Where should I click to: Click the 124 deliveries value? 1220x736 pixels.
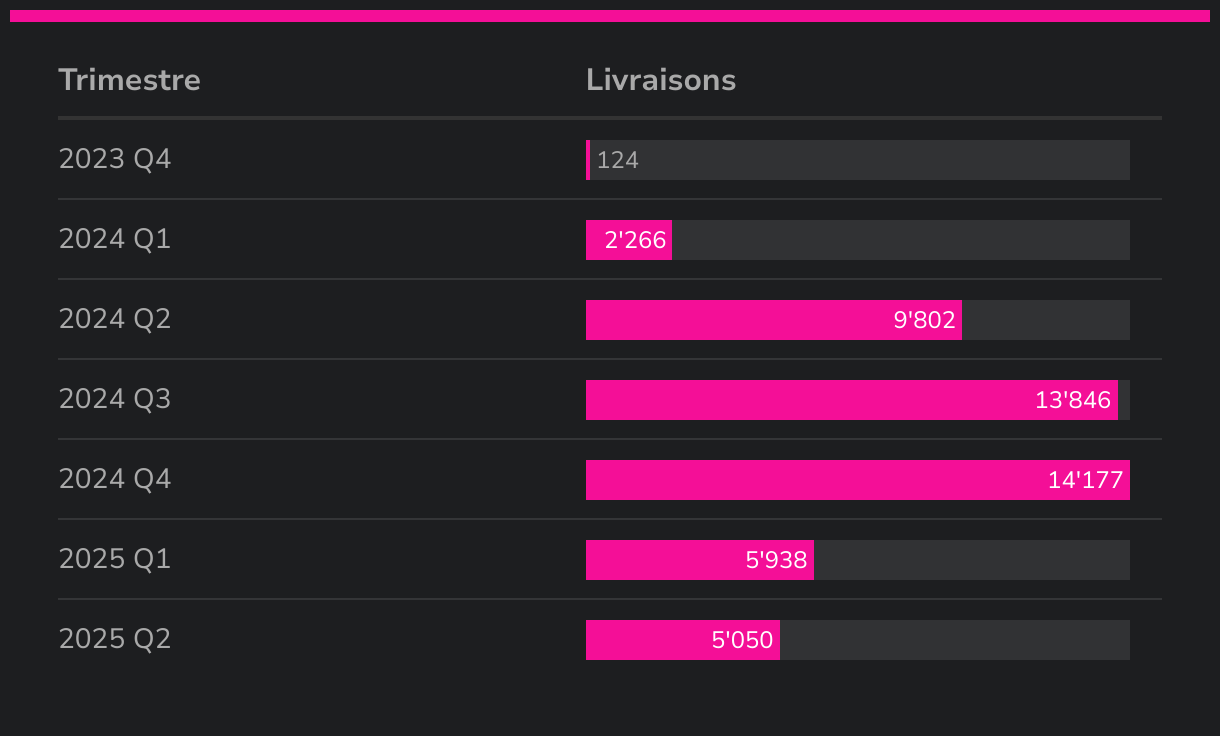point(618,160)
